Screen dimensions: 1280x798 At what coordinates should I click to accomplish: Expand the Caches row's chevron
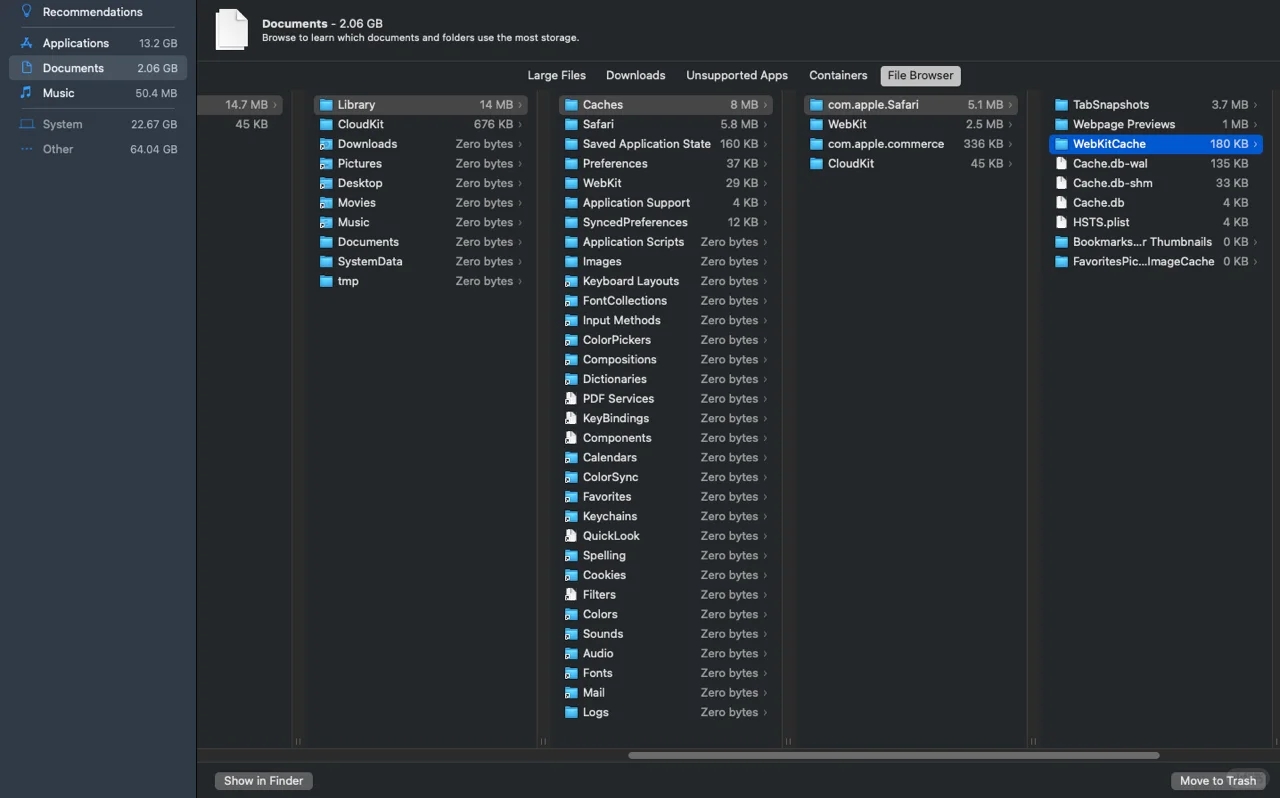[765, 105]
